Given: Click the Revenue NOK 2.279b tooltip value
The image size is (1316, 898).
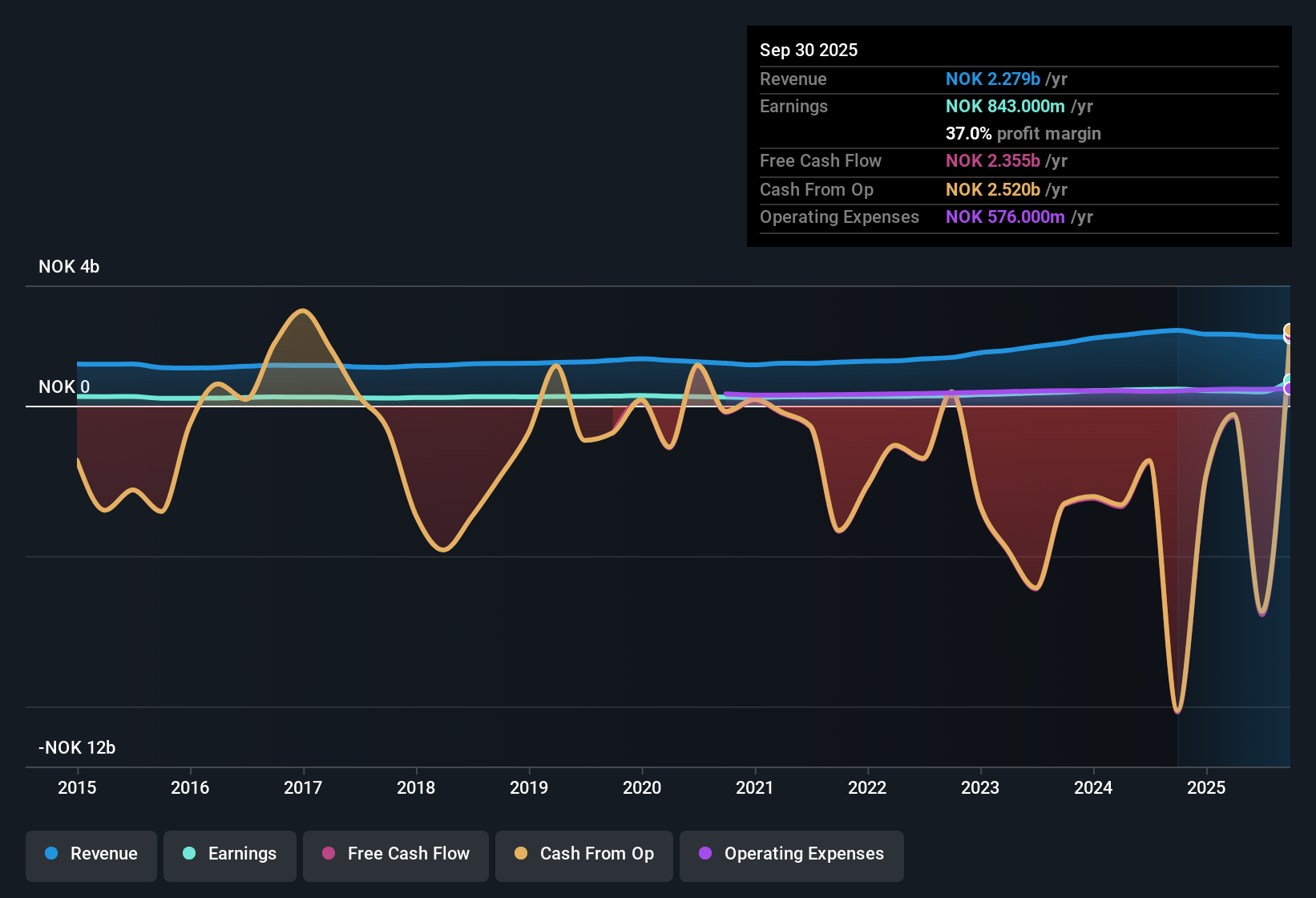Looking at the screenshot, I should 993,79.
